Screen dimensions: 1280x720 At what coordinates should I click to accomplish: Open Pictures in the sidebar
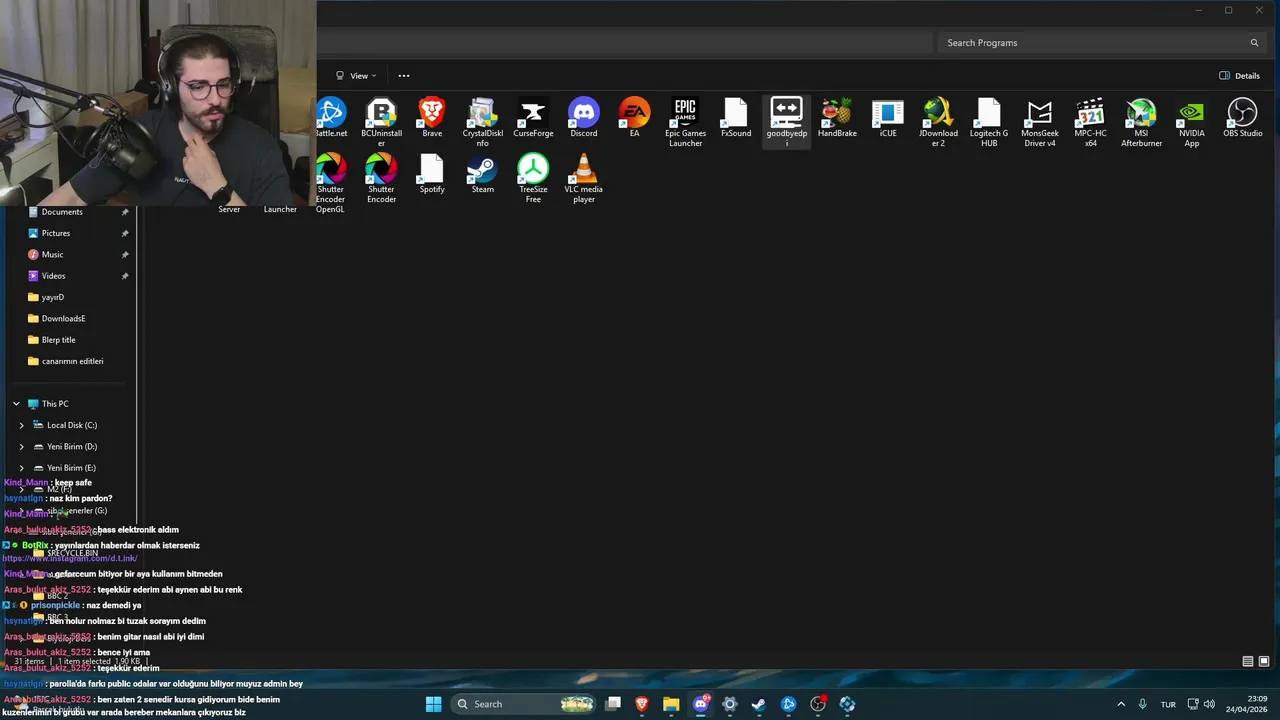coord(56,233)
